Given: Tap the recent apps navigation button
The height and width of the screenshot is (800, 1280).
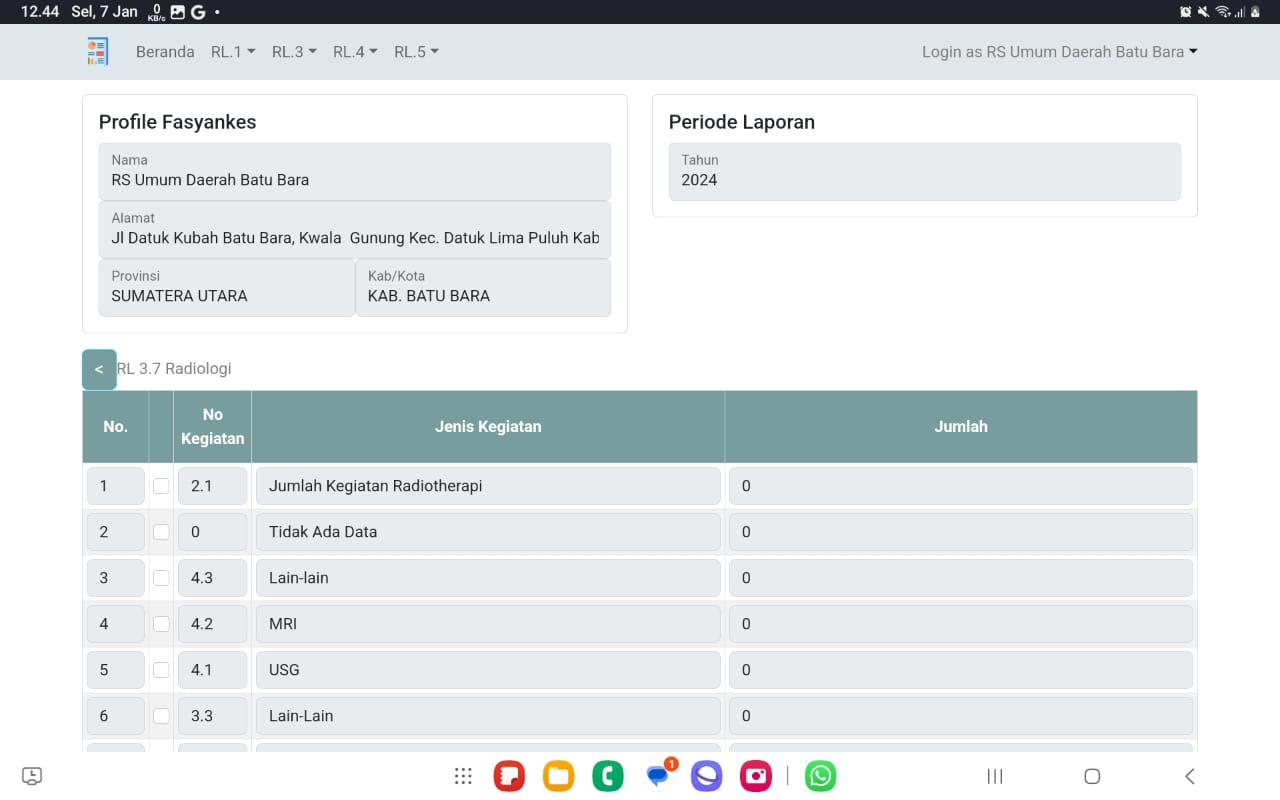Looking at the screenshot, I should (995, 776).
